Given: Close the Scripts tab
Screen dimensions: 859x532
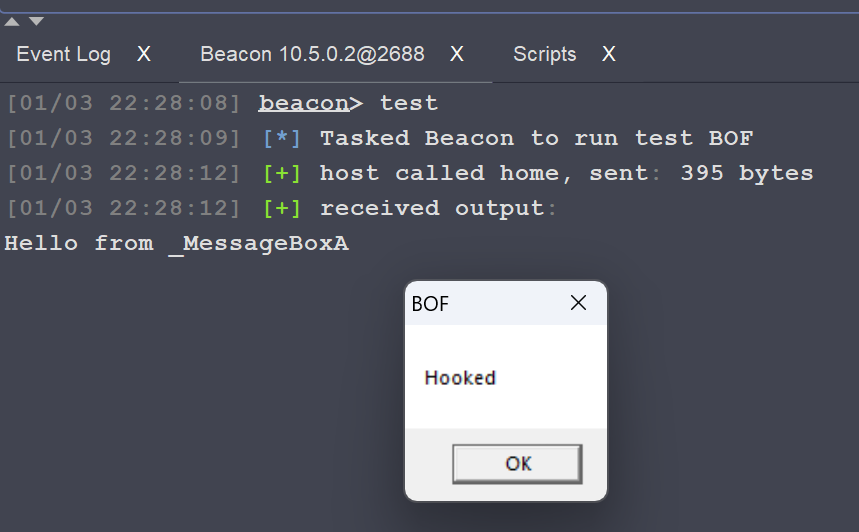Looking at the screenshot, I should (608, 54).
